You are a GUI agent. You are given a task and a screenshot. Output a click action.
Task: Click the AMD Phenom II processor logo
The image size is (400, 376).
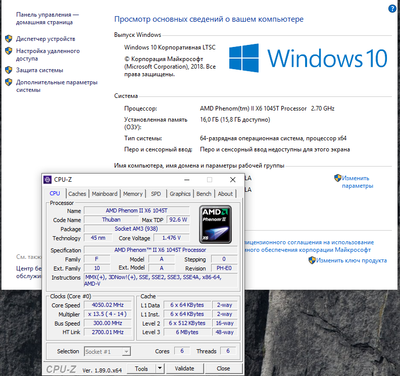(x=215, y=224)
